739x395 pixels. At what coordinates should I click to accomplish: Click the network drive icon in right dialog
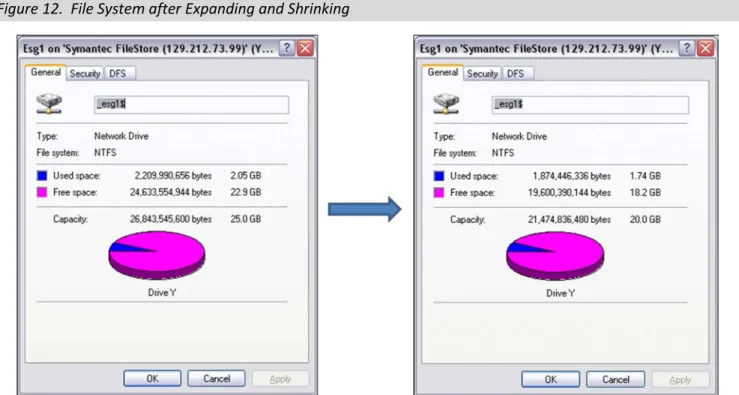[446, 104]
